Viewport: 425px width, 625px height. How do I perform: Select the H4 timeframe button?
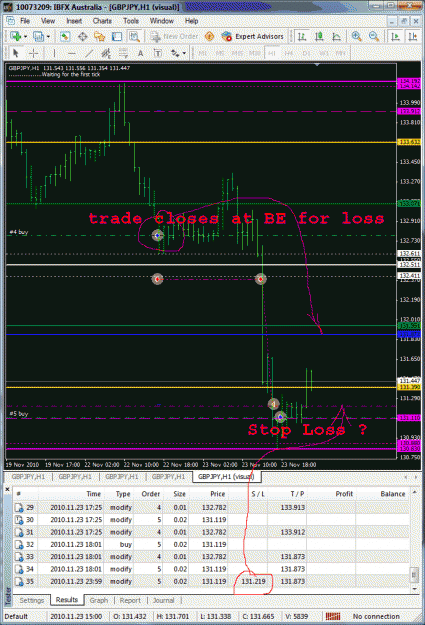pyautogui.click(x=289, y=53)
